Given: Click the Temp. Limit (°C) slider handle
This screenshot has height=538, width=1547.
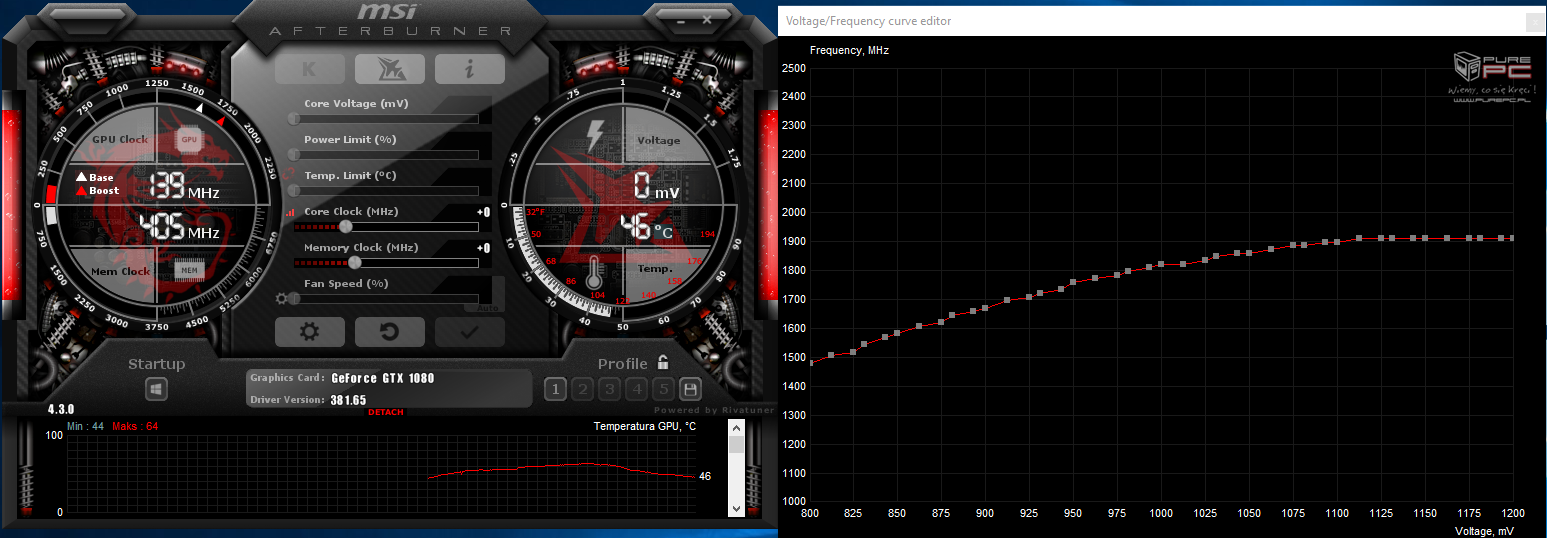Looking at the screenshot, I should (x=295, y=190).
